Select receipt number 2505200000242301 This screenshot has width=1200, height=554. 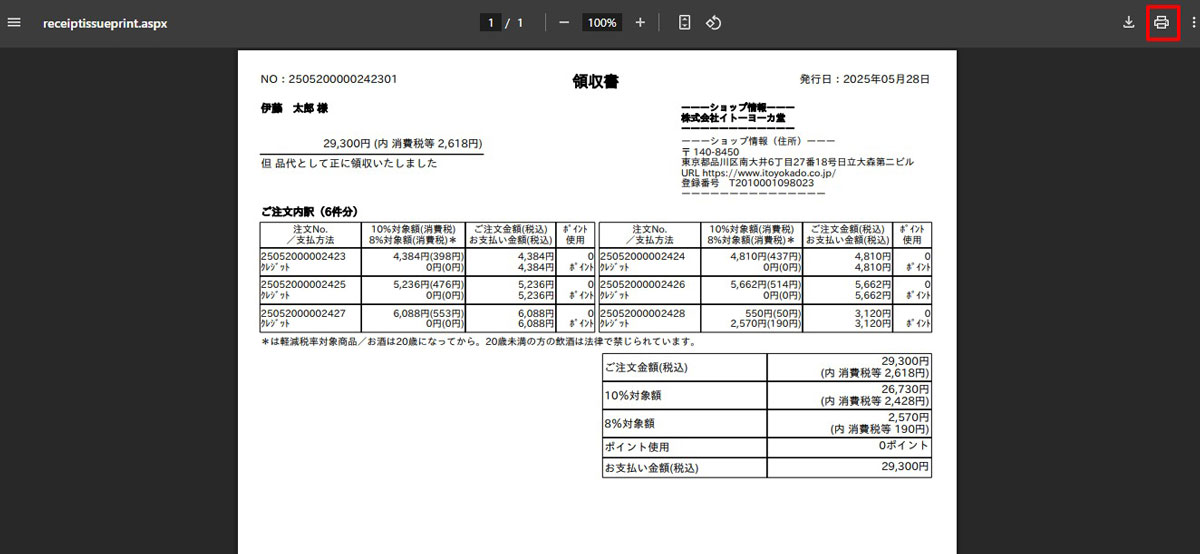(343, 78)
